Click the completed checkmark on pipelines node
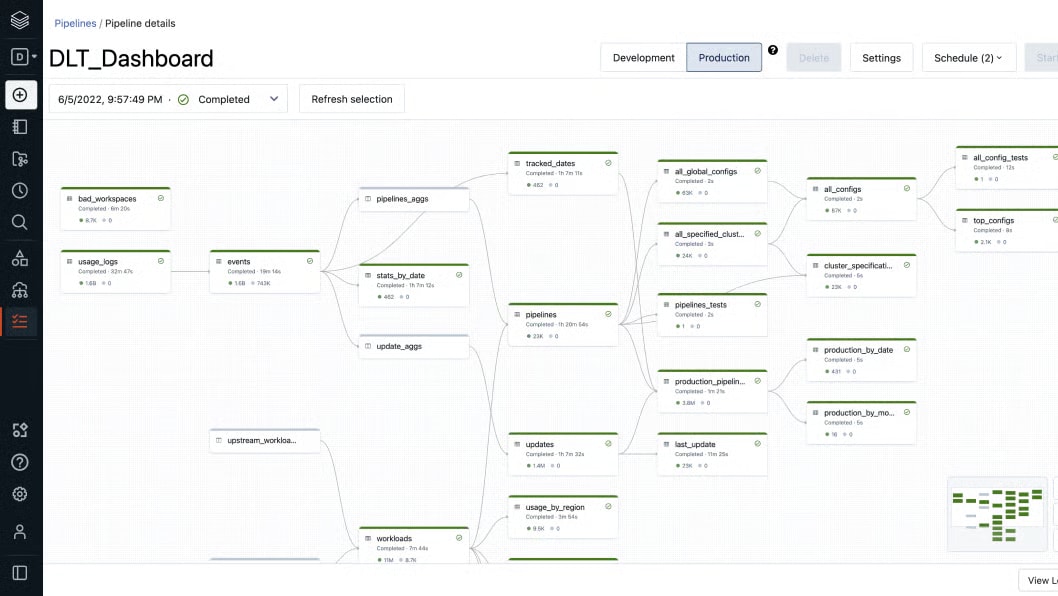1058x596 pixels. pyautogui.click(x=608, y=314)
